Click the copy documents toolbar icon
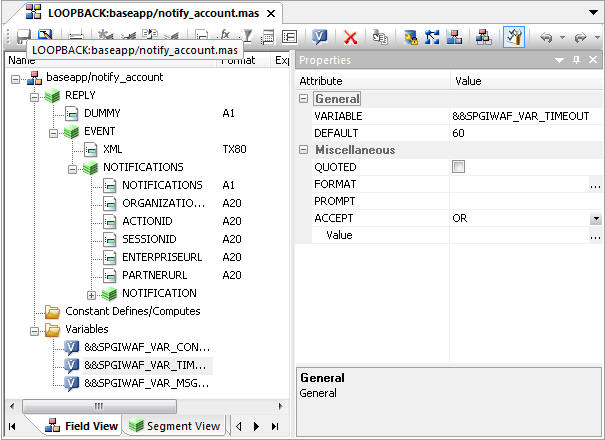Screen dimensions: 605x440 [380, 37]
